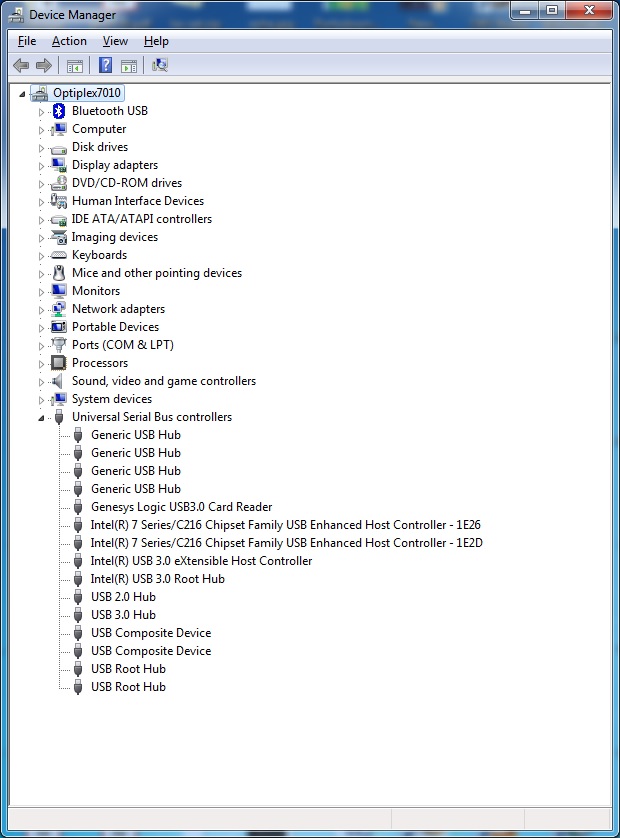The image size is (620, 838).
Task: Expand the IDE ATA/ATAPI controllers category
Action: coord(41,220)
